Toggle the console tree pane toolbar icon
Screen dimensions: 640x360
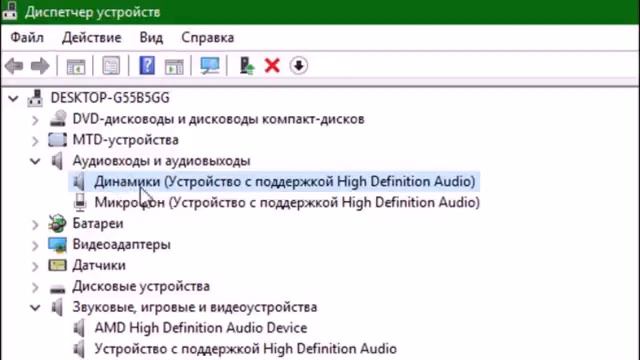tap(76, 66)
